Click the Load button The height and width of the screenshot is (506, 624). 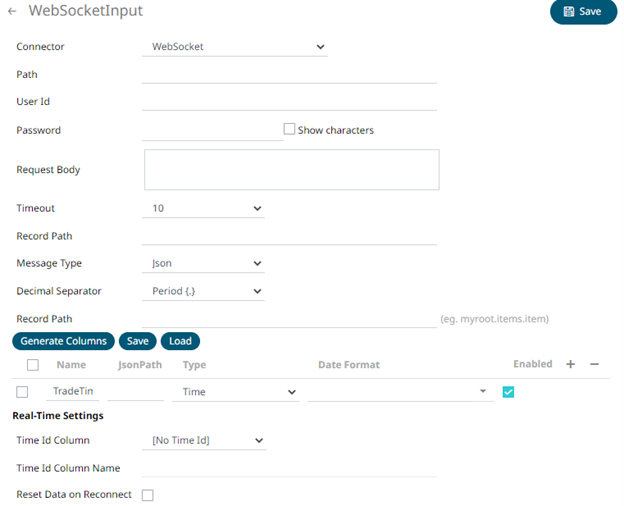pos(180,341)
